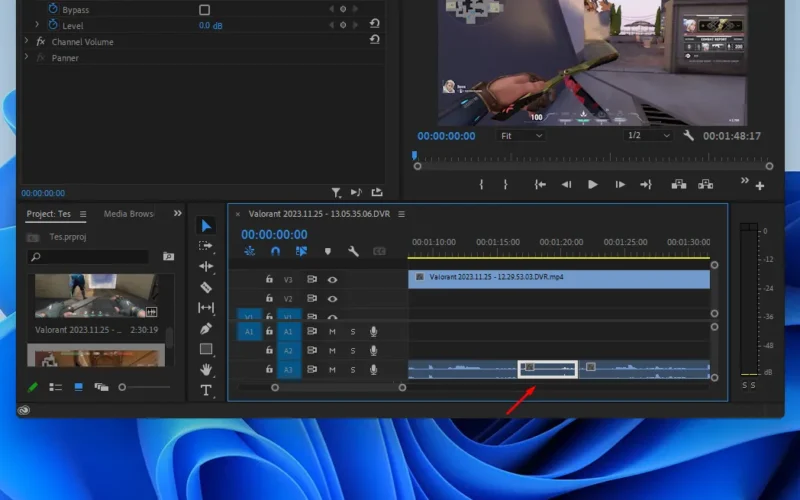Image resolution: width=800 pixels, height=500 pixels.
Task: Open Program Monitor settings wrench
Action: click(688, 136)
